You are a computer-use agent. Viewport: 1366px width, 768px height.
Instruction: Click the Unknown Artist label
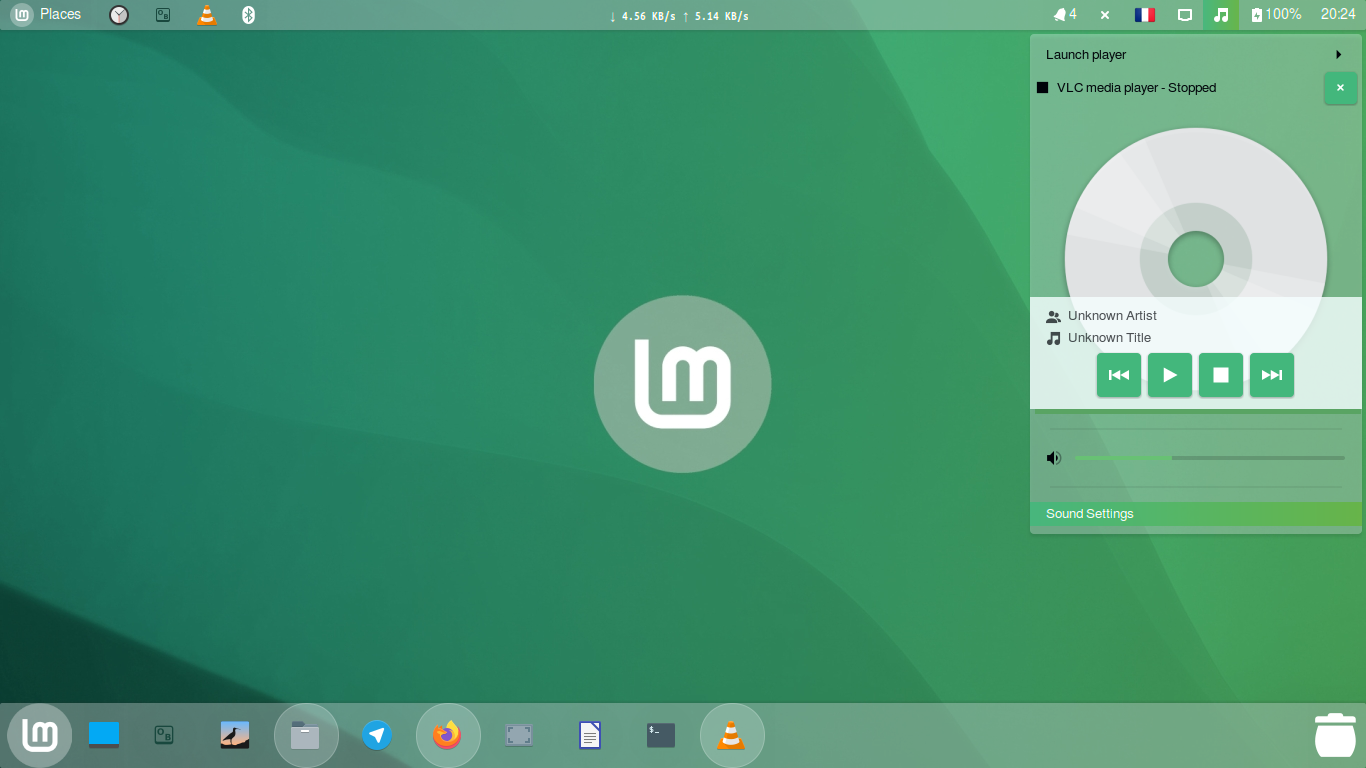click(x=1112, y=316)
